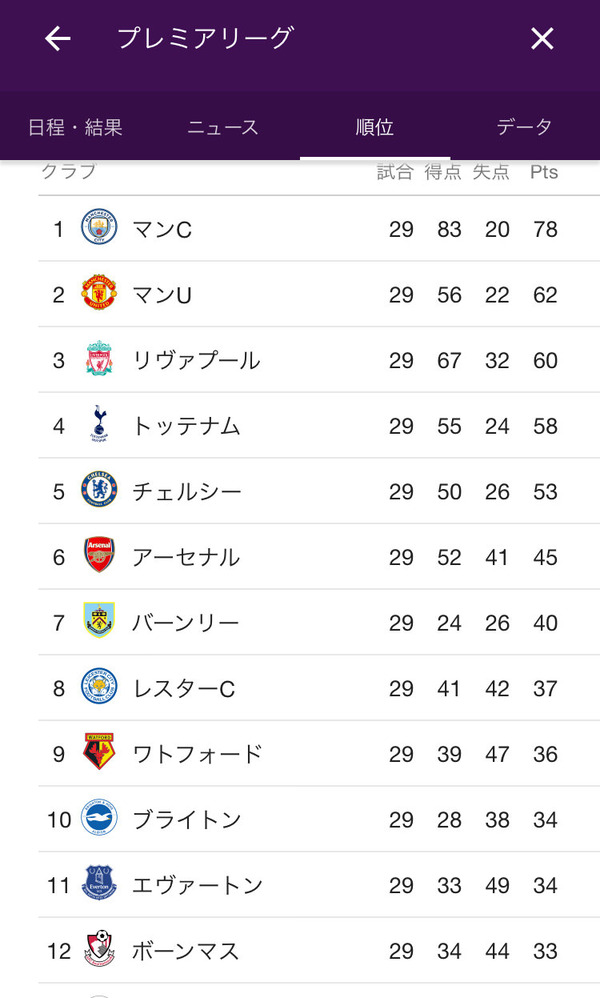Tap the Pts column header
The width and height of the screenshot is (600, 998).
(x=544, y=172)
